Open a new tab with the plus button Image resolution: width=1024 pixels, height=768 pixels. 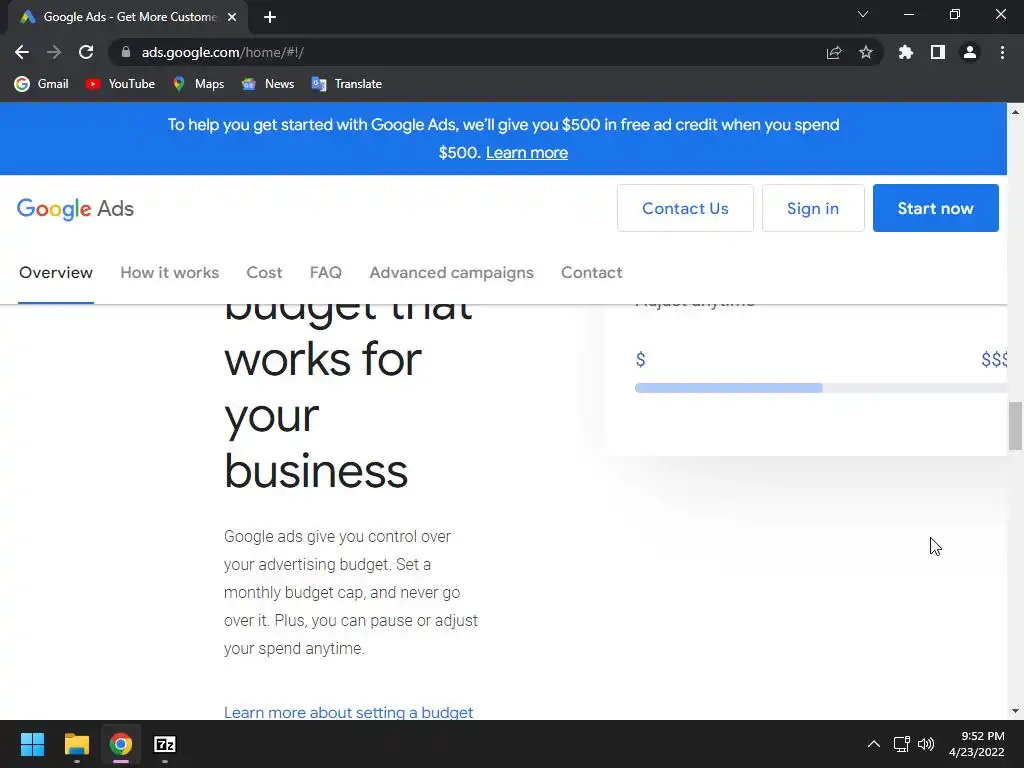click(270, 17)
